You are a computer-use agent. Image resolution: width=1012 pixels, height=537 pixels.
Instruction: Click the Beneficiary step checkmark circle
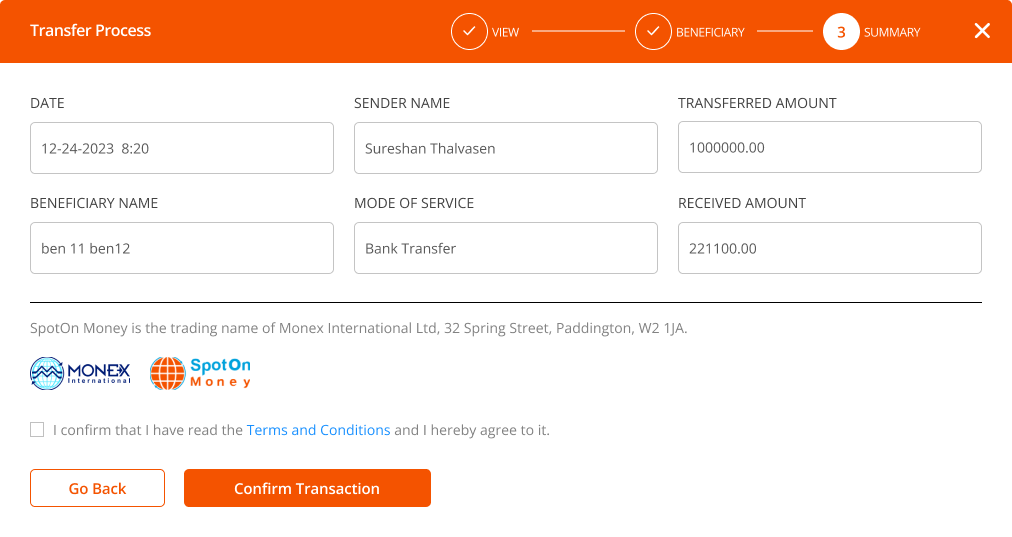pyautogui.click(x=653, y=32)
